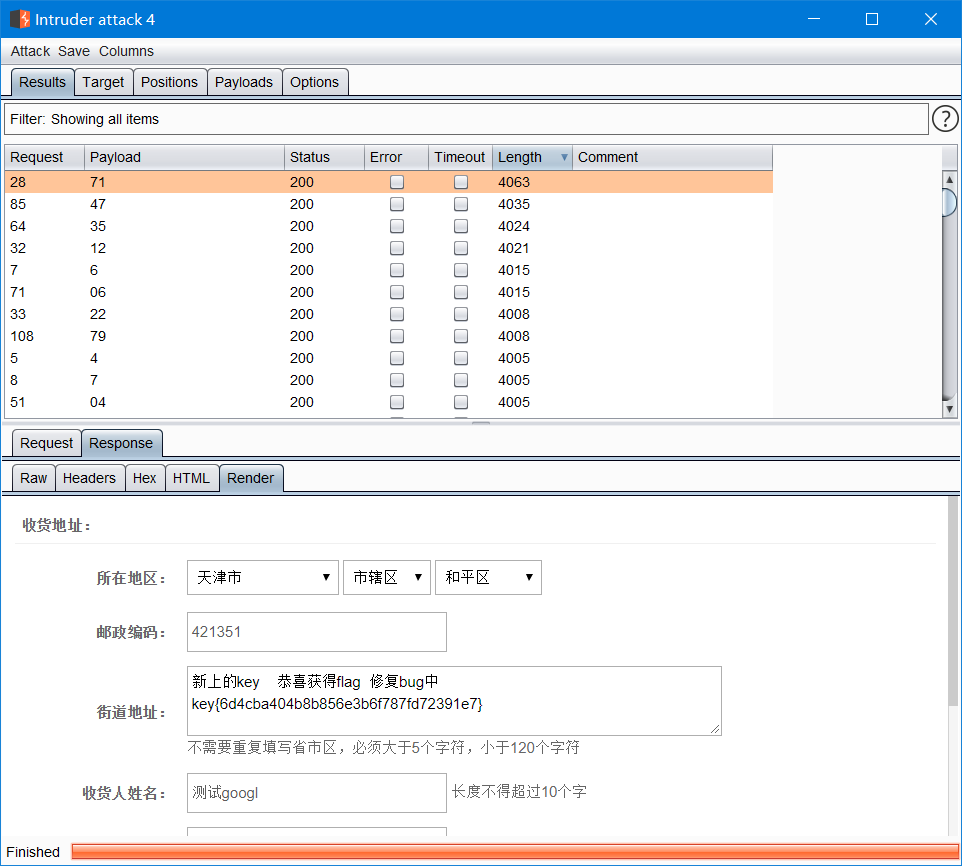Sort by the Payload column header
Image resolution: width=962 pixels, height=866 pixels.
184,158
